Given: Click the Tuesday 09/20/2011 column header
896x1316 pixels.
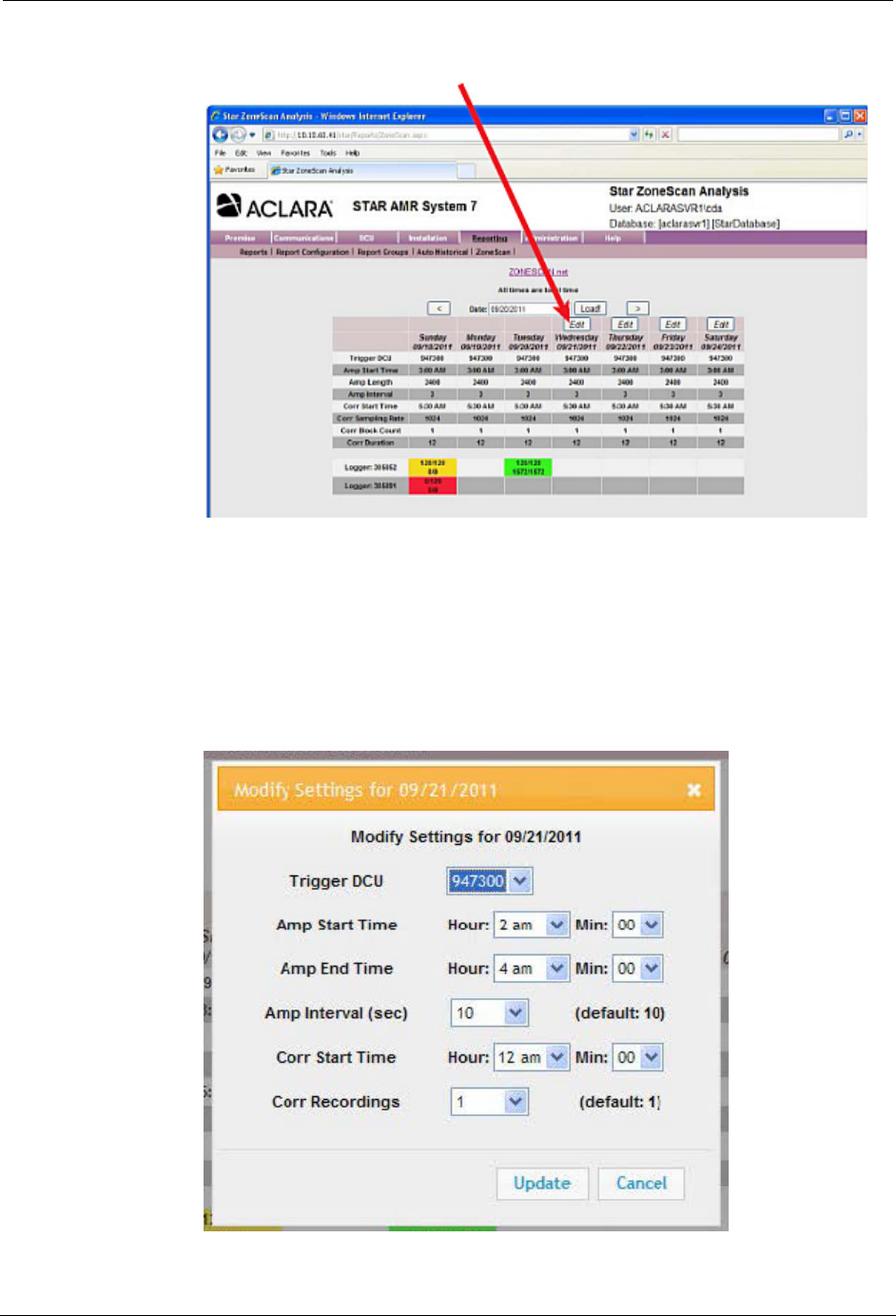Looking at the screenshot, I should click(529, 342).
